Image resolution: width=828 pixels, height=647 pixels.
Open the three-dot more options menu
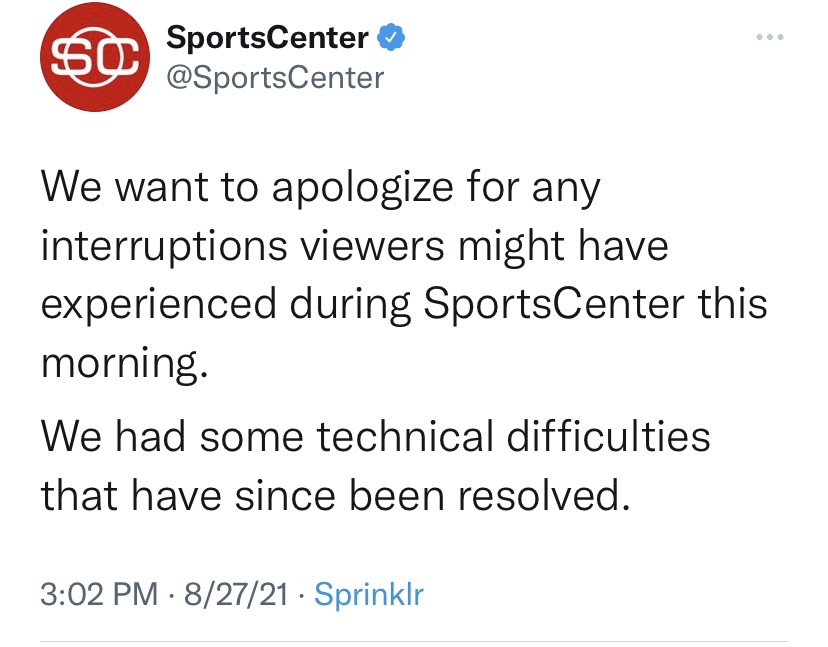pyautogui.click(x=769, y=37)
